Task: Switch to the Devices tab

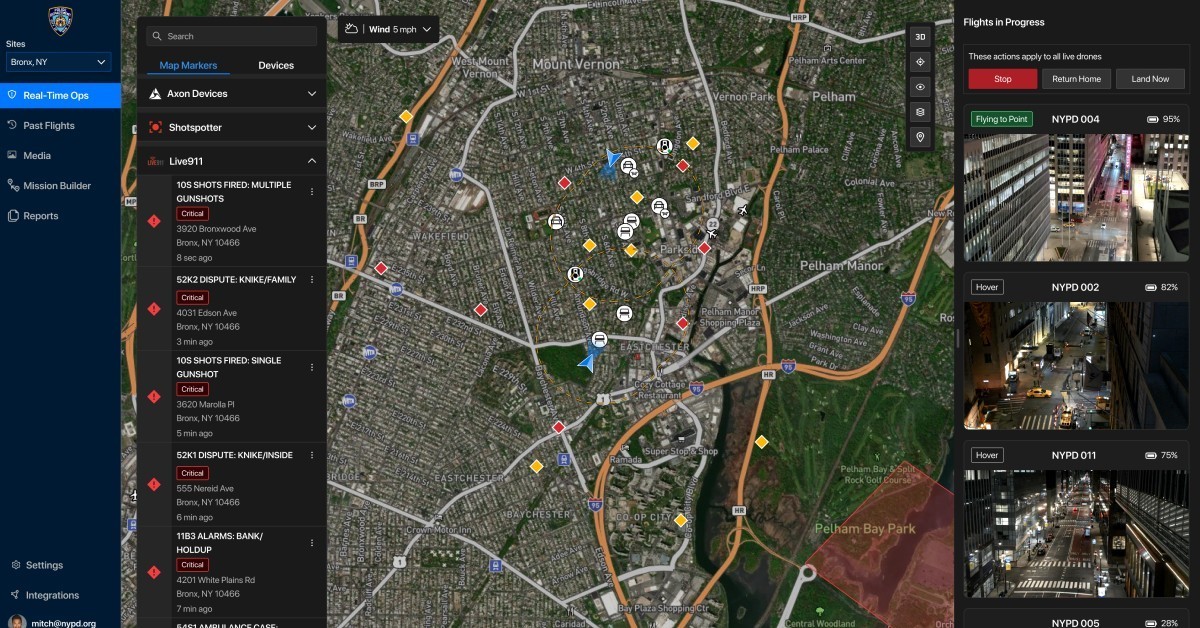Action: (x=275, y=65)
